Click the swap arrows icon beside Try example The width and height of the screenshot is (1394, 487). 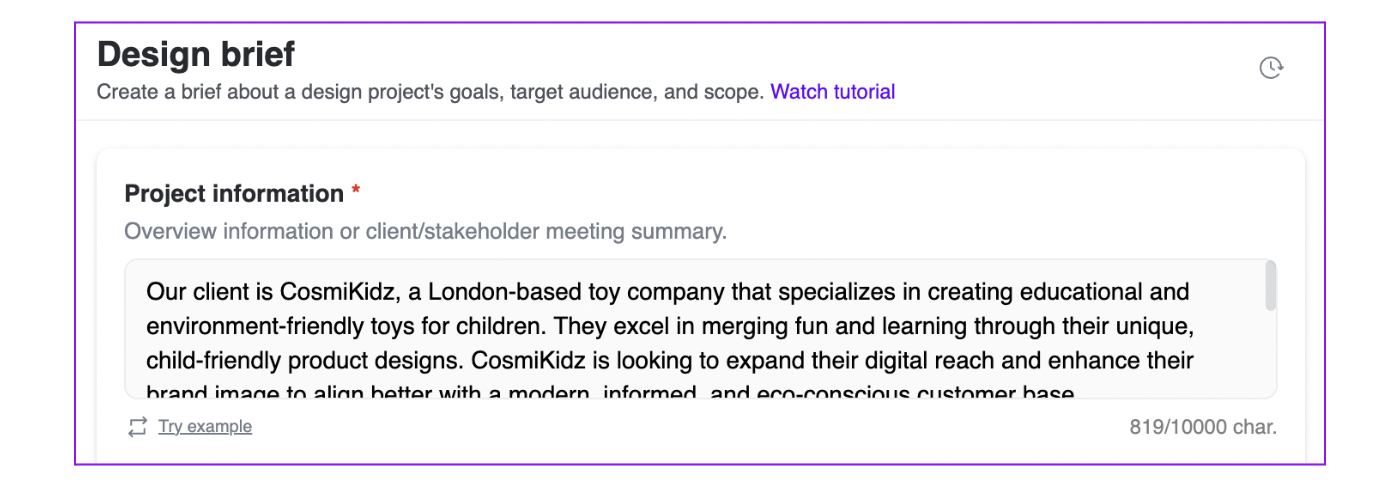[137, 427]
